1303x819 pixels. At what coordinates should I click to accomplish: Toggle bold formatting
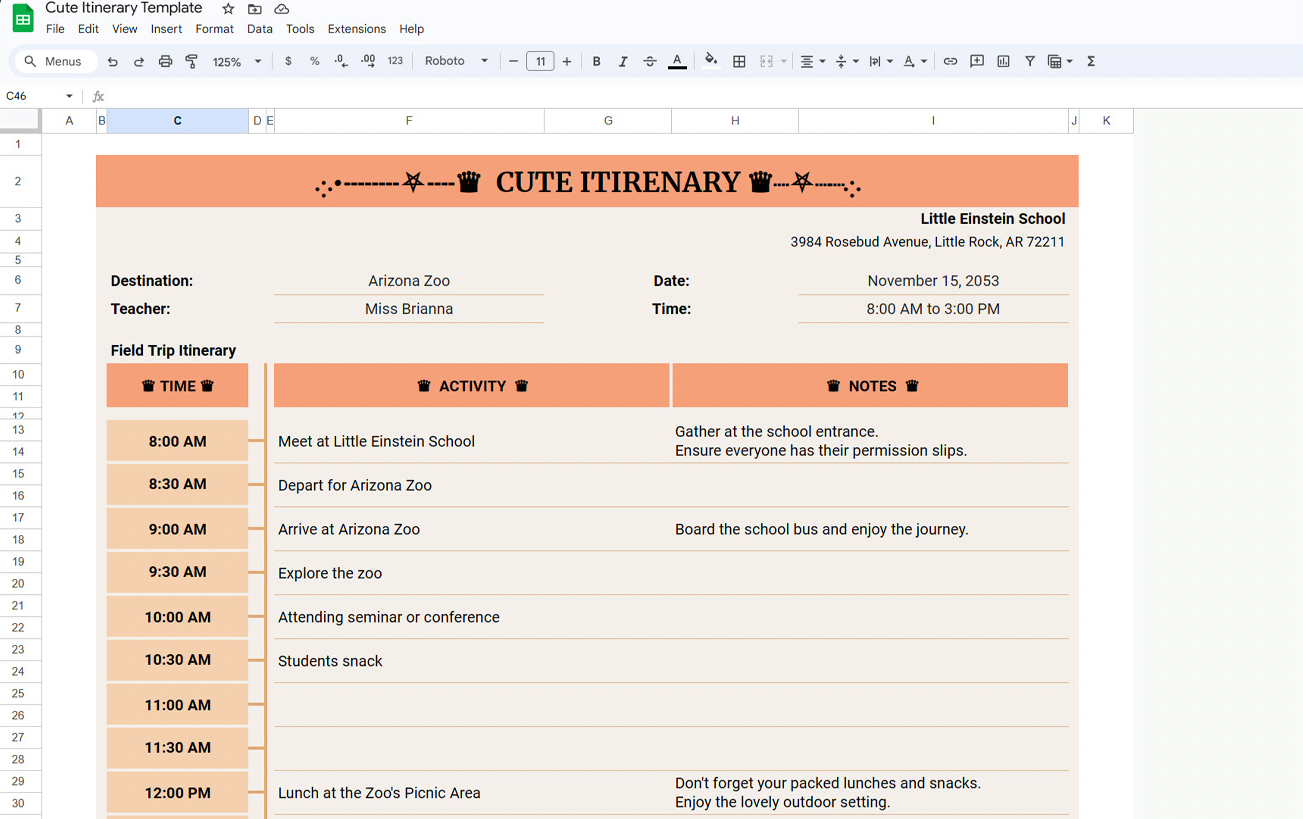pos(597,61)
